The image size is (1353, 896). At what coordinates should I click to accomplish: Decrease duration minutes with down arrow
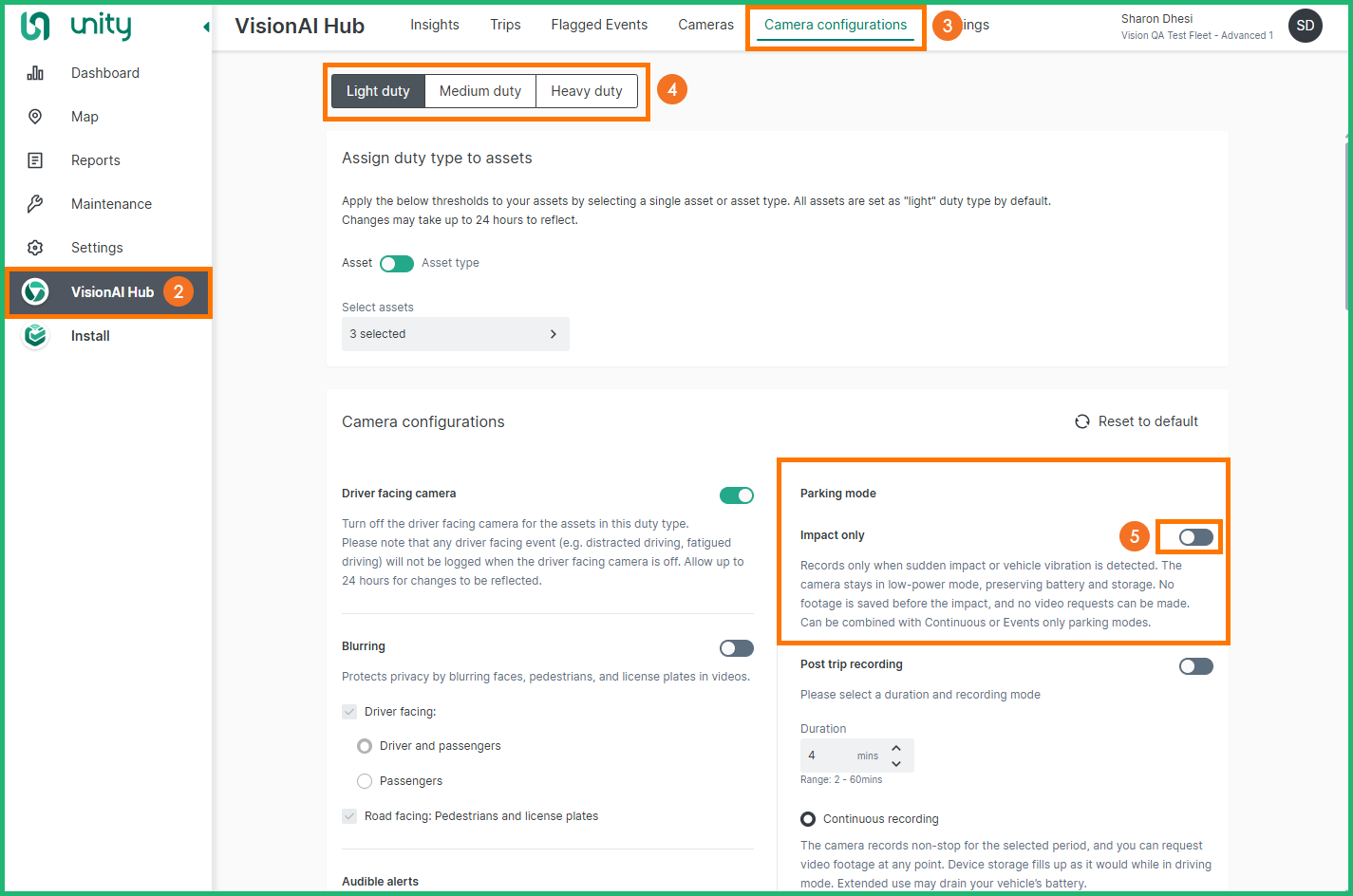[x=896, y=763]
